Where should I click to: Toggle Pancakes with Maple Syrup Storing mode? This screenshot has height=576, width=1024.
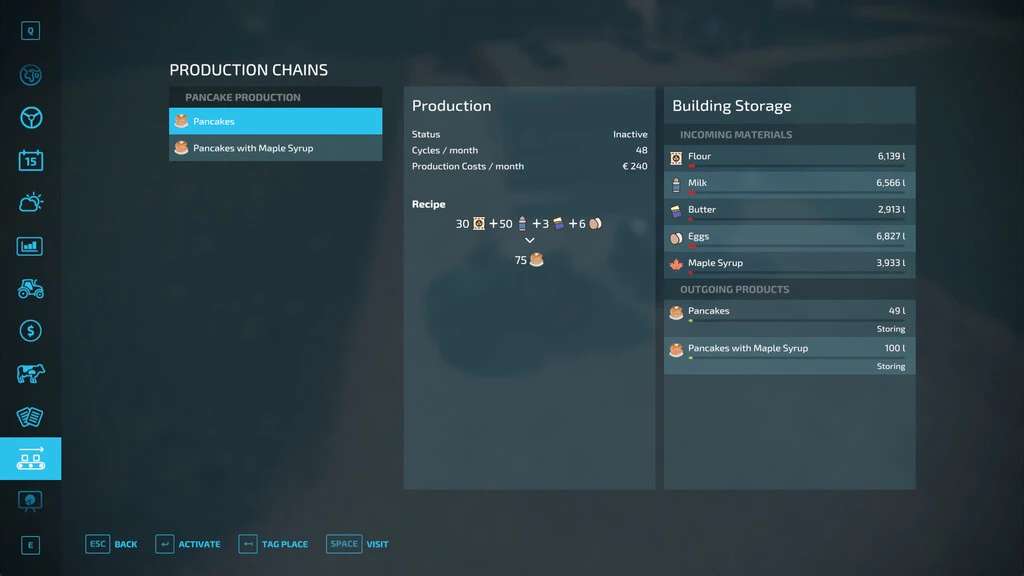coord(890,366)
